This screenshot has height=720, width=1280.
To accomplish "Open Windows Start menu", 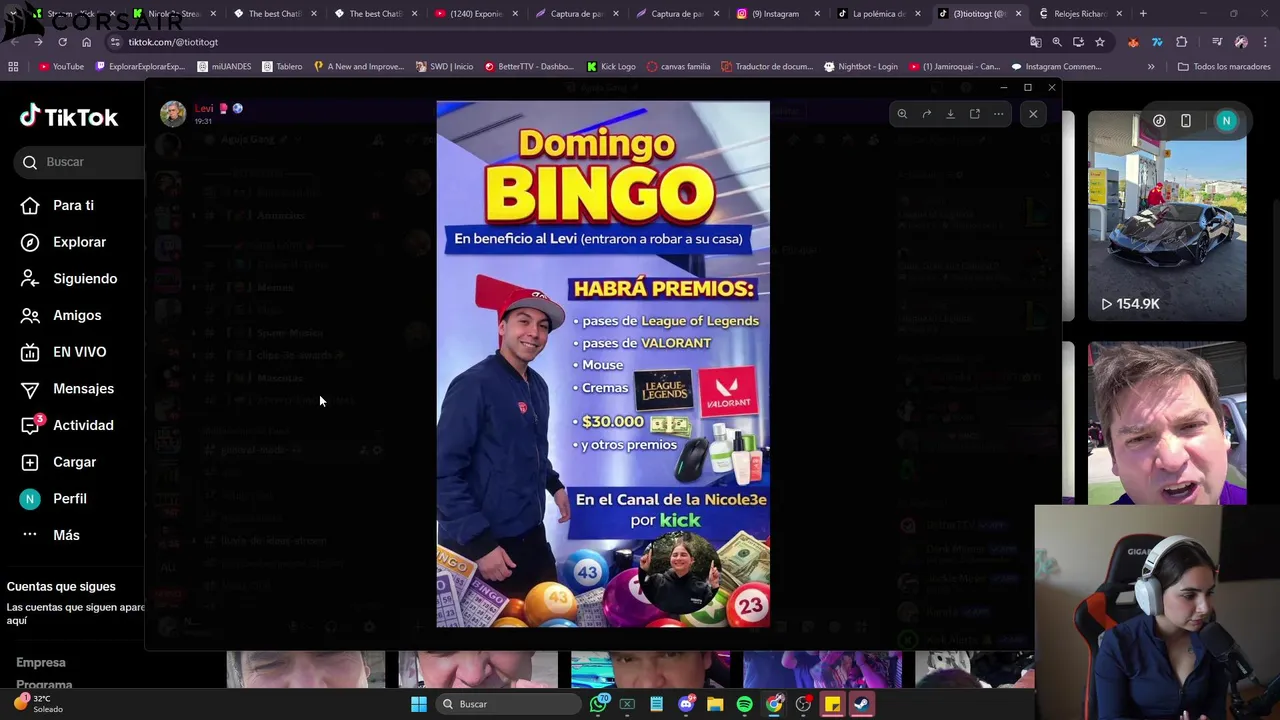I will [x=419, y=704].
